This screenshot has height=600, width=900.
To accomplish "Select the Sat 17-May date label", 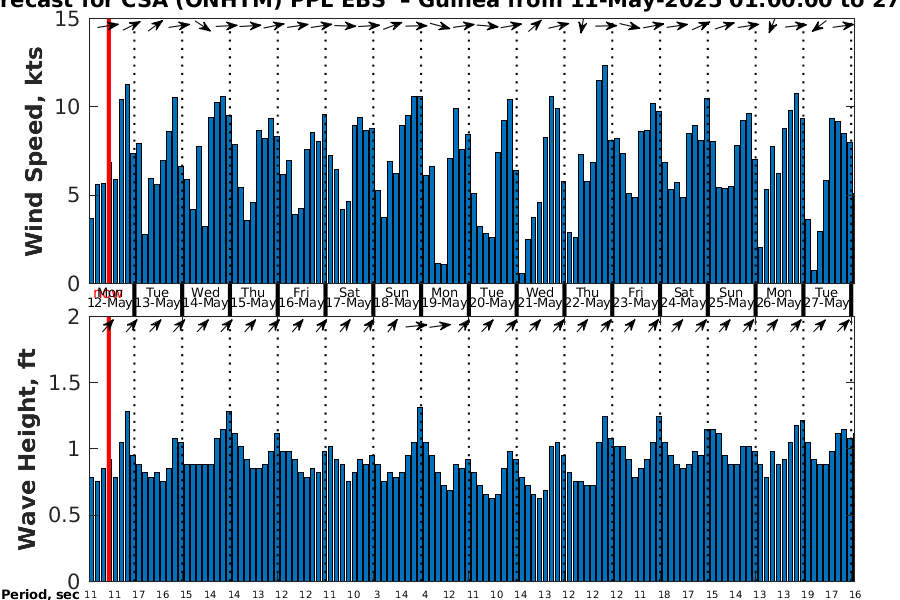I will (x=349, y=297).
